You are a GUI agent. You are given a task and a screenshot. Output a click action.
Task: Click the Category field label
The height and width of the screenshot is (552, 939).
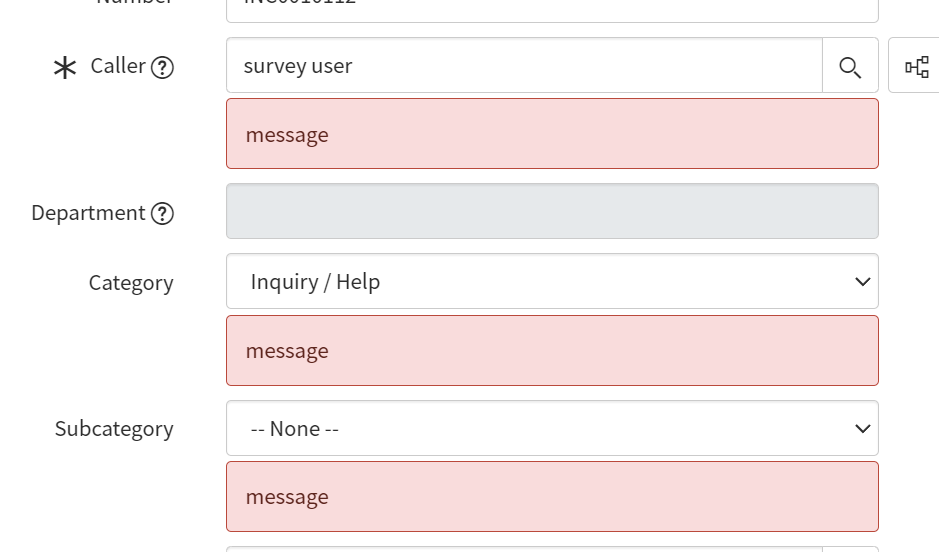click(x=131, y=283)
